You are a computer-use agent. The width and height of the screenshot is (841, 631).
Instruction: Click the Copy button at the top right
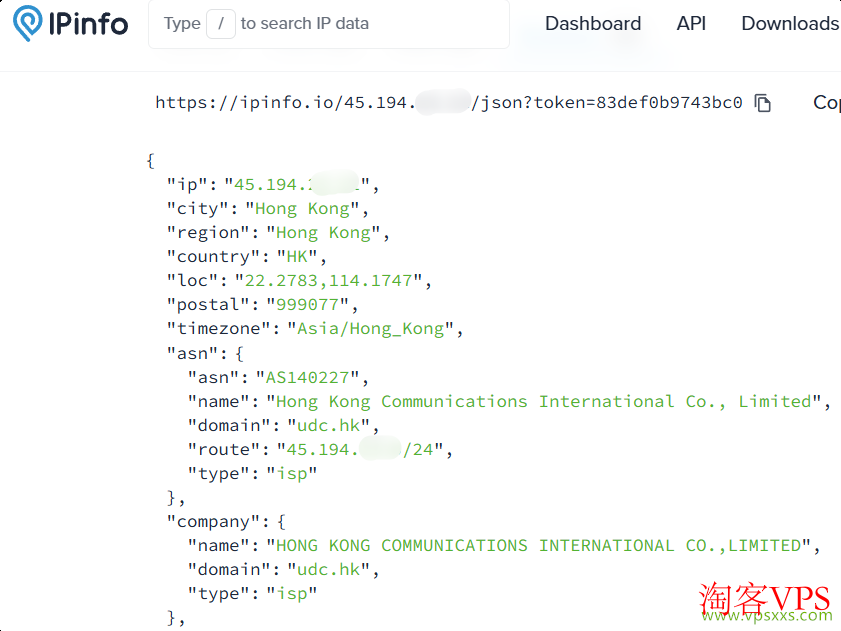coord(826,102)
